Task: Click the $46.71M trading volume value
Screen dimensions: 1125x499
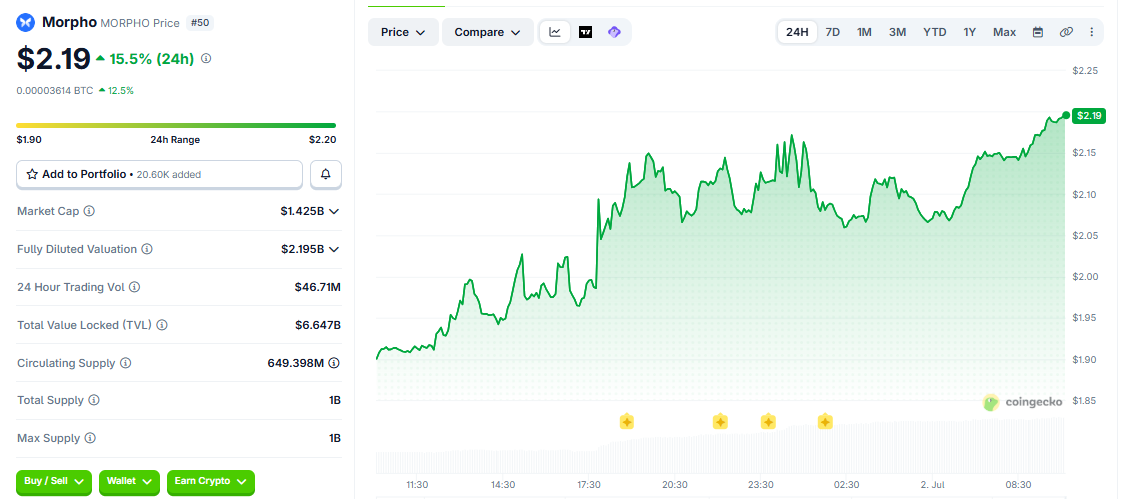Action: click(317, 287)
